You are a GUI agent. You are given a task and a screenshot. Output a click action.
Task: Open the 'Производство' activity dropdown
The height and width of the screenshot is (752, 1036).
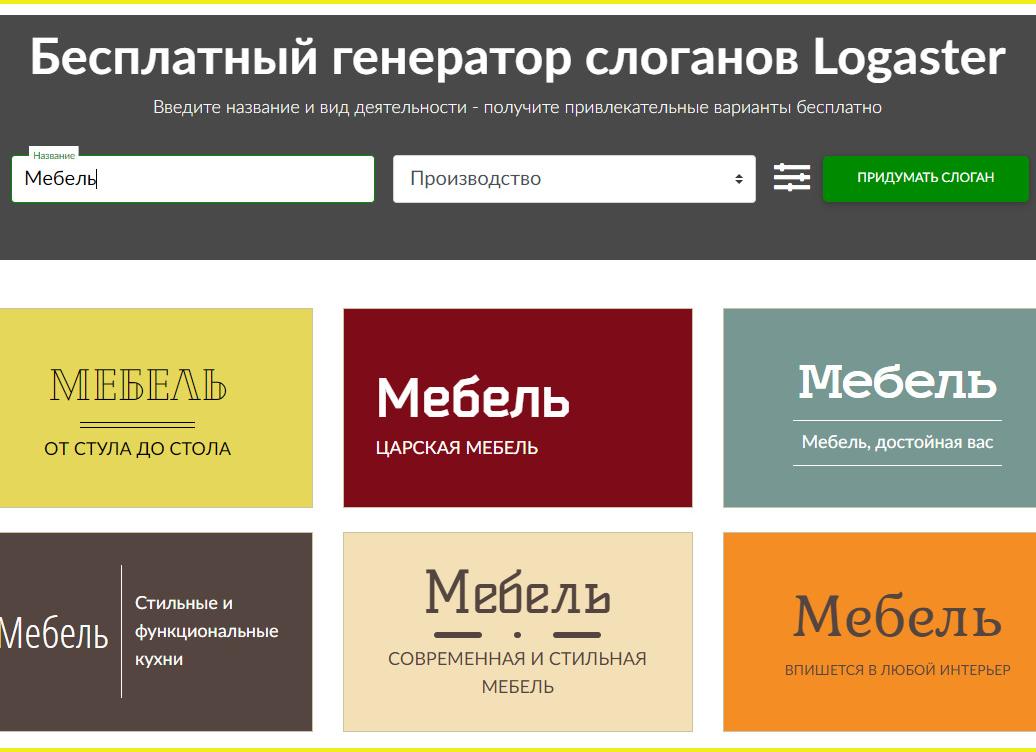pyautogui.click(x=574, y=178)
